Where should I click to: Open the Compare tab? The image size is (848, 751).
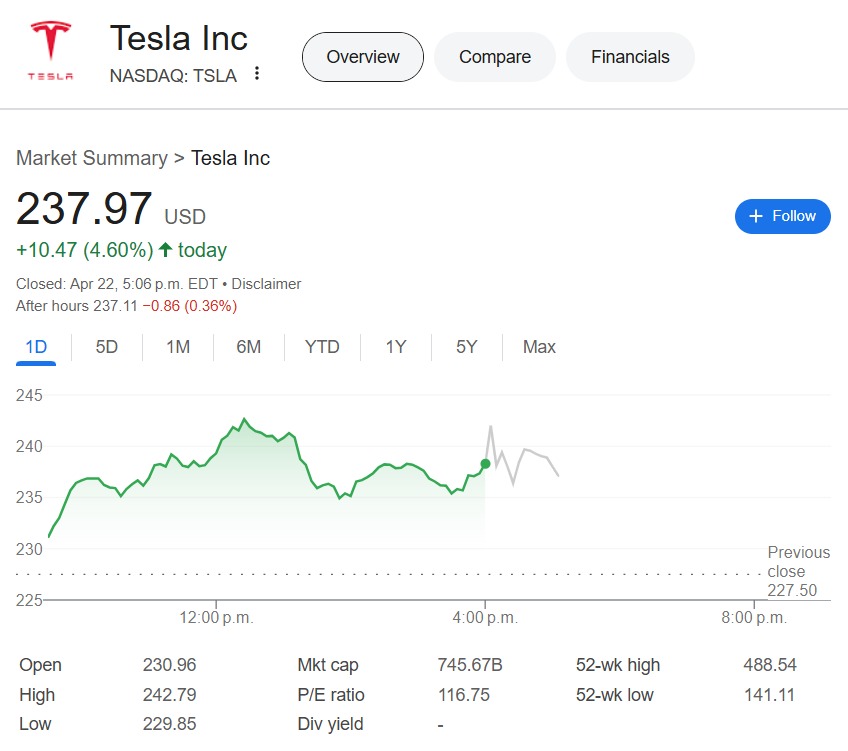click(495, 57)
